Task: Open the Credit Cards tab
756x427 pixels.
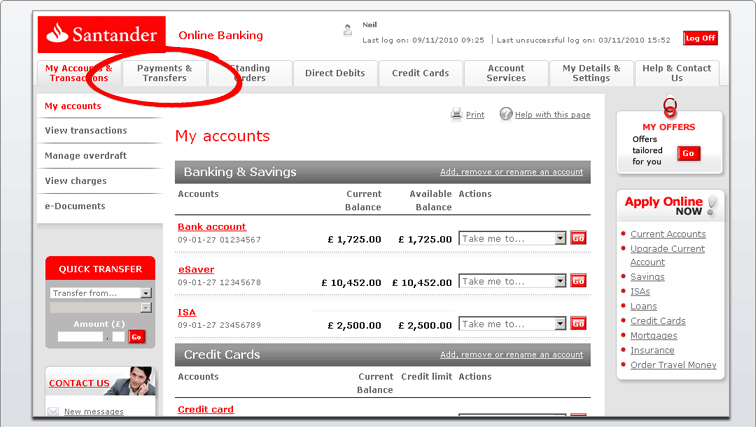Action: click(x=420, y=73)
